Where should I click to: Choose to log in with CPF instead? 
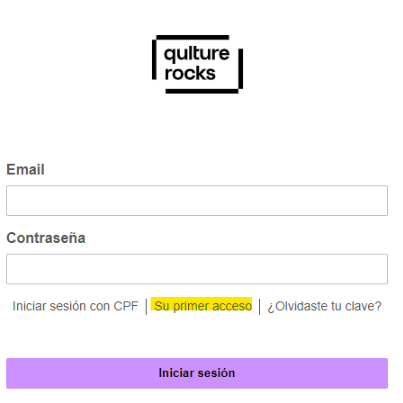pos(75,306)
